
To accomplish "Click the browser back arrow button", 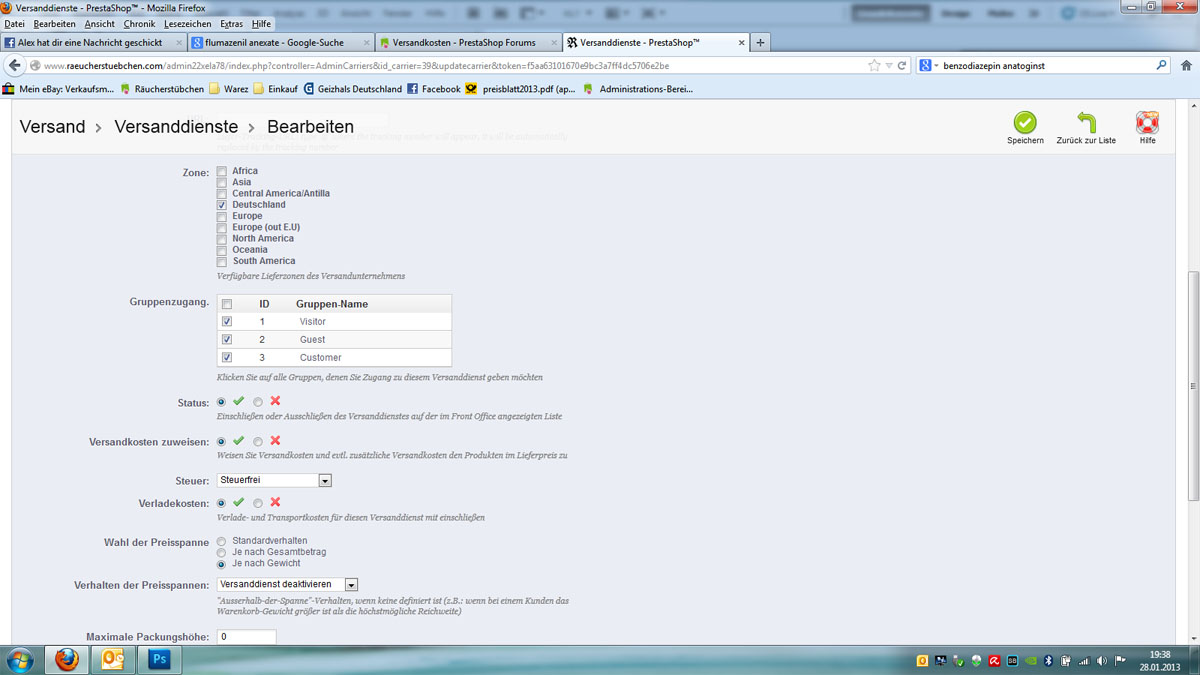I will [x=14, y=65].
